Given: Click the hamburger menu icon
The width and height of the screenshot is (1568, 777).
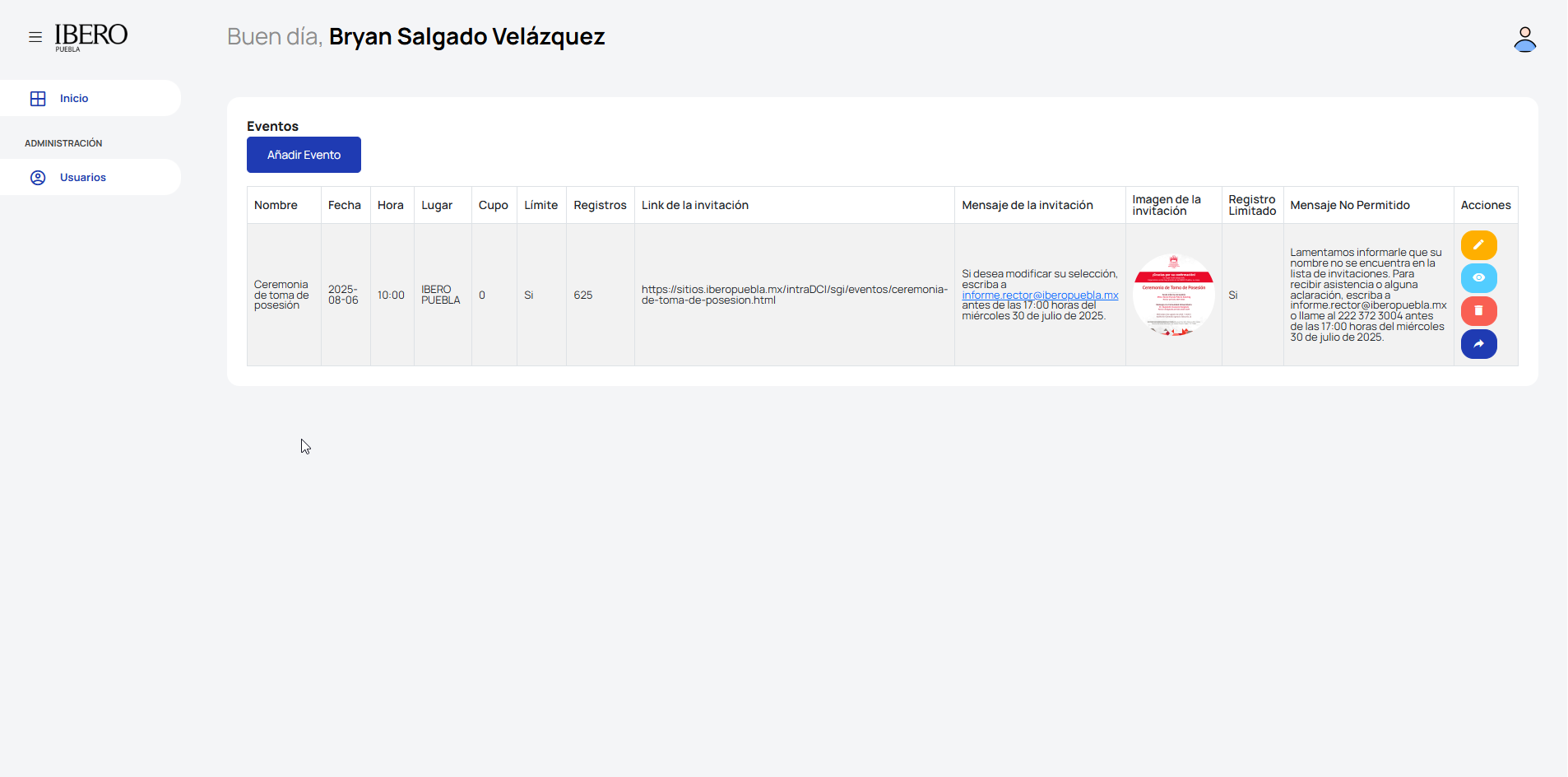Looking at the screenshot, I should pos(35,37).
